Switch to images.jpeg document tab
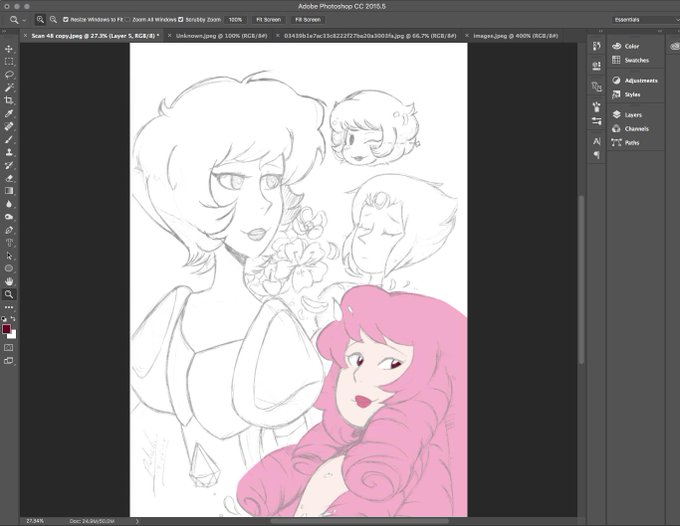This screenshot has height=526, width=680. (x=516, y=36)
